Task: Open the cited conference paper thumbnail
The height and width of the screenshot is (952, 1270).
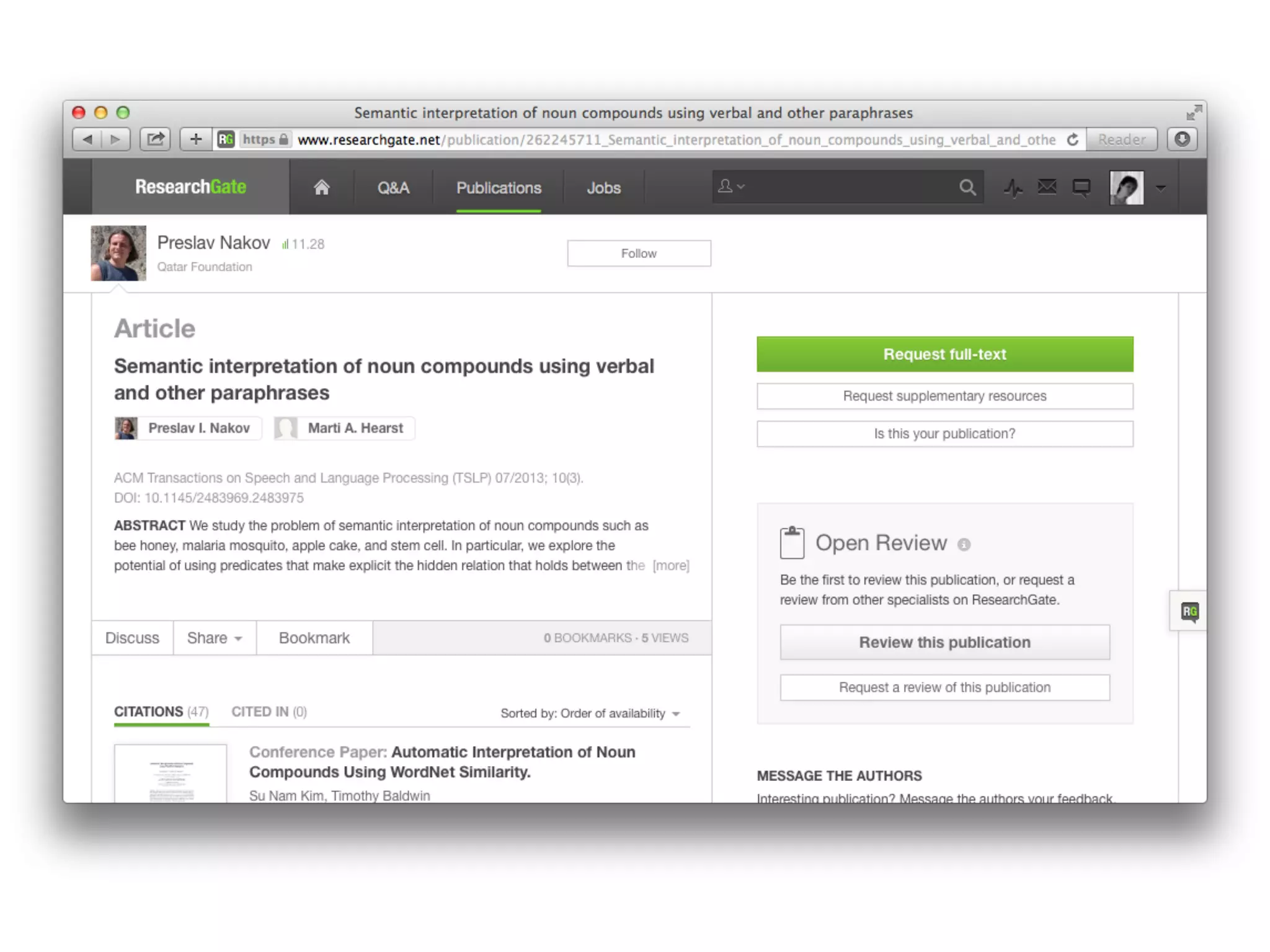Action: 171,775
